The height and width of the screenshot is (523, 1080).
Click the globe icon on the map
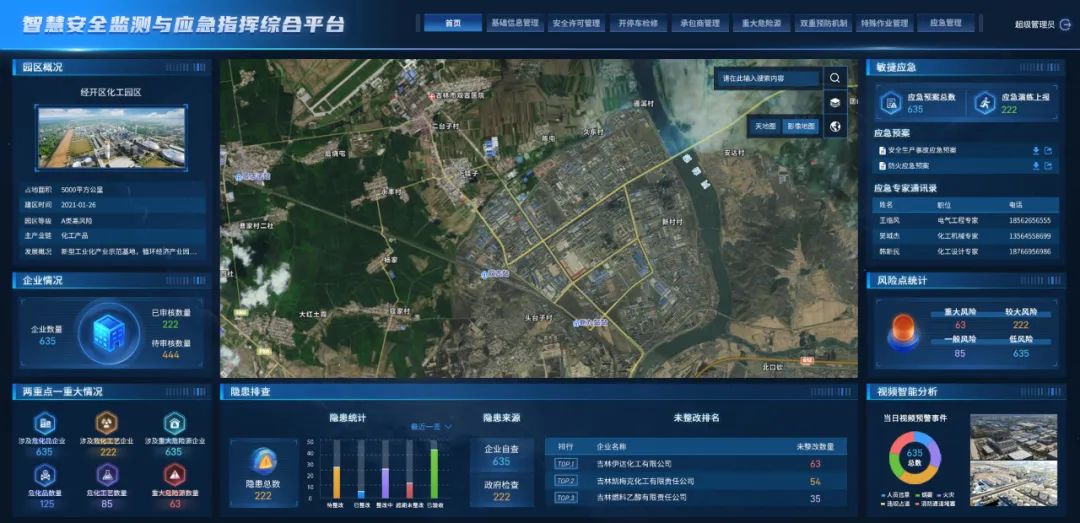835,126
